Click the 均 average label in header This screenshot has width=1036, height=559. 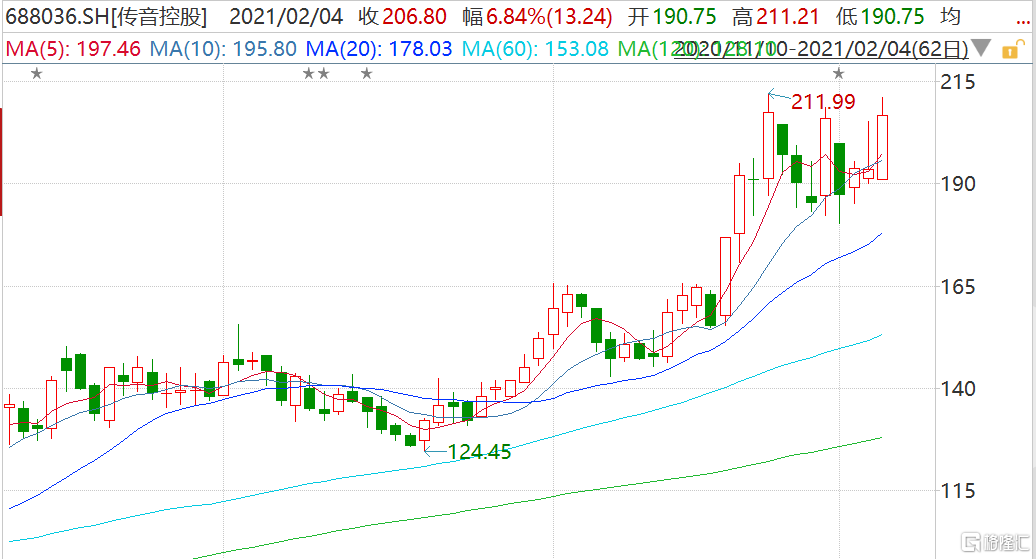click(x=950, y=17)
